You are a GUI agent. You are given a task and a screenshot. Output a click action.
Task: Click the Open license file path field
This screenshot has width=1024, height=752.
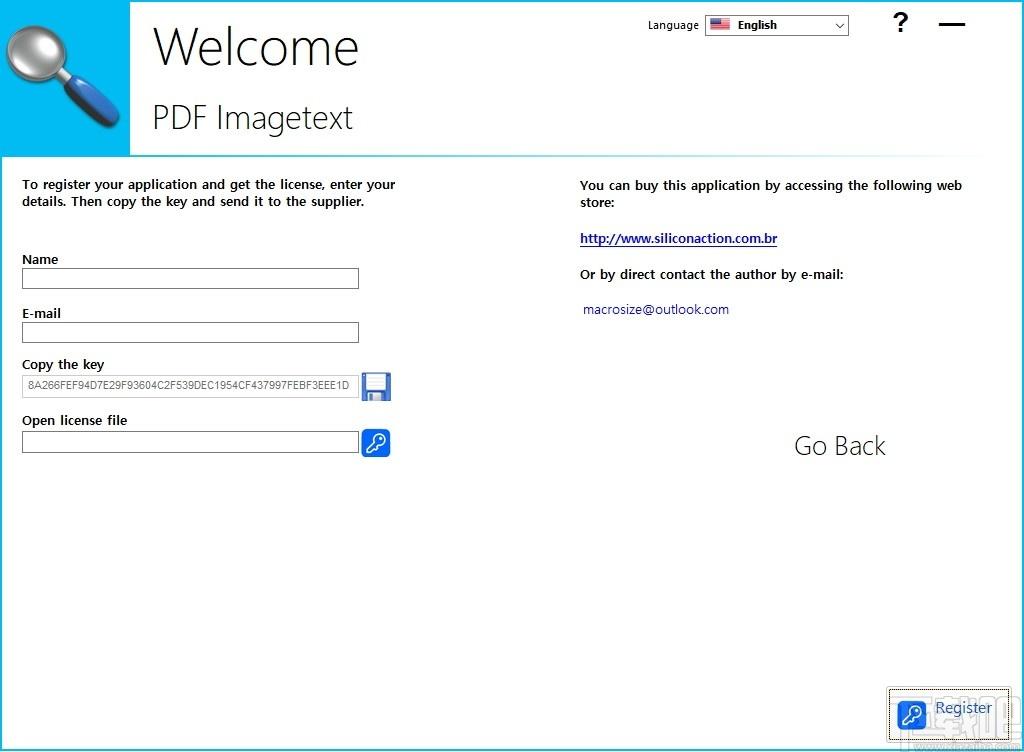(190, 442)
